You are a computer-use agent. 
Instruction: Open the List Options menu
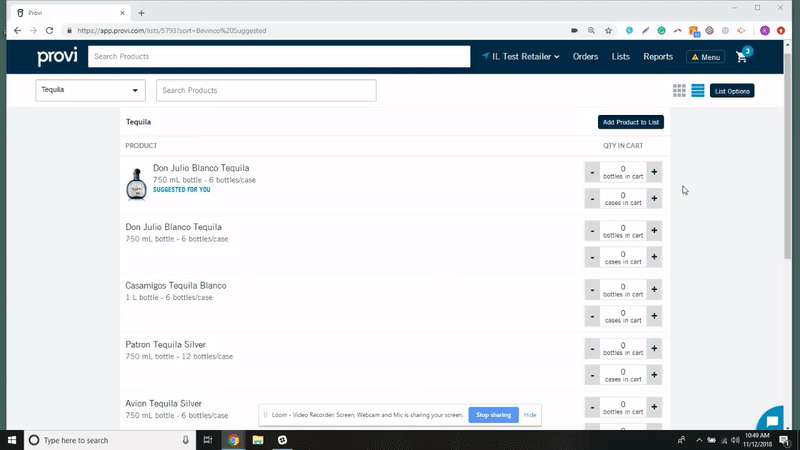pos(732,91)
